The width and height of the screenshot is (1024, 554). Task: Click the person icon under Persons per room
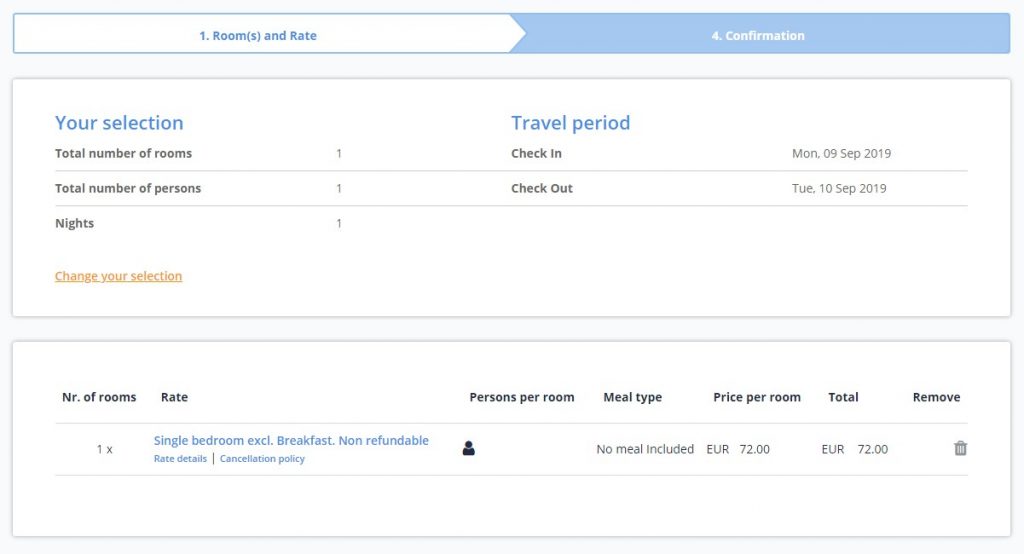[468, 448]
